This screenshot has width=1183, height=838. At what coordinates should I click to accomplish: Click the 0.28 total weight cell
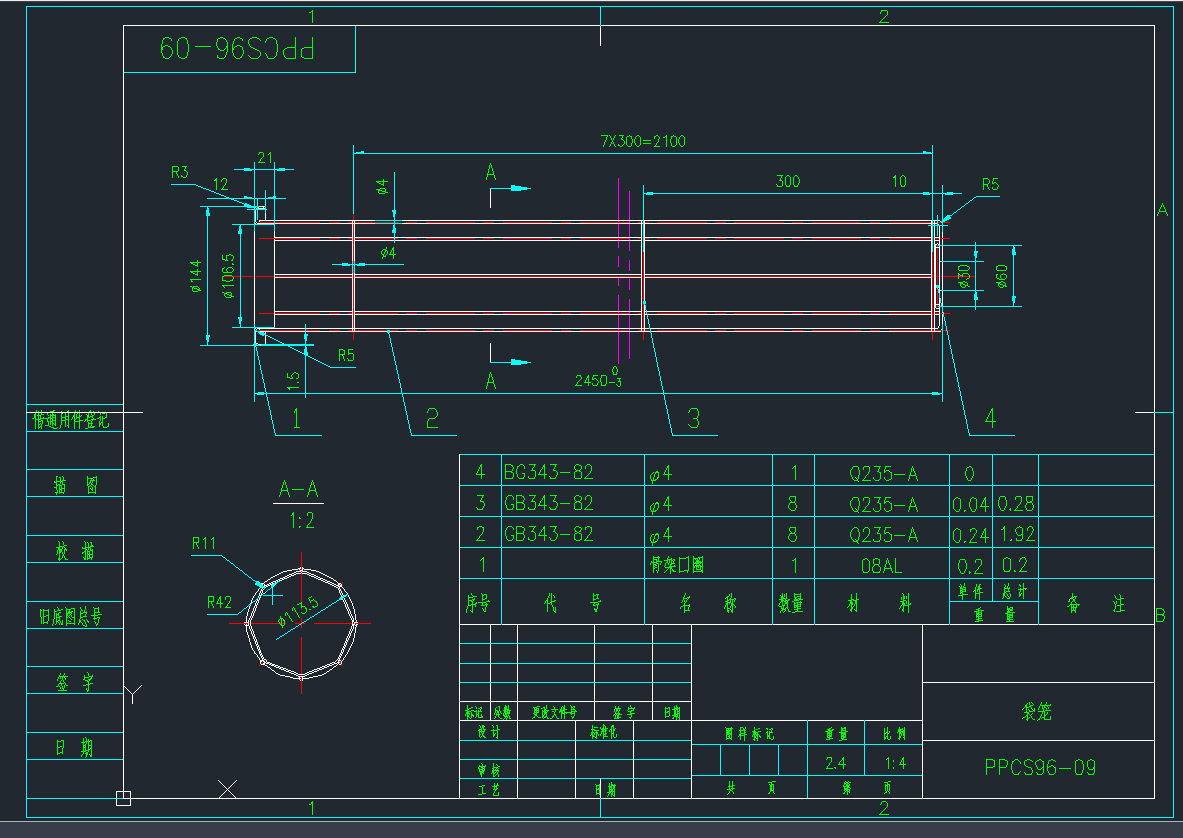point(1016,503)
